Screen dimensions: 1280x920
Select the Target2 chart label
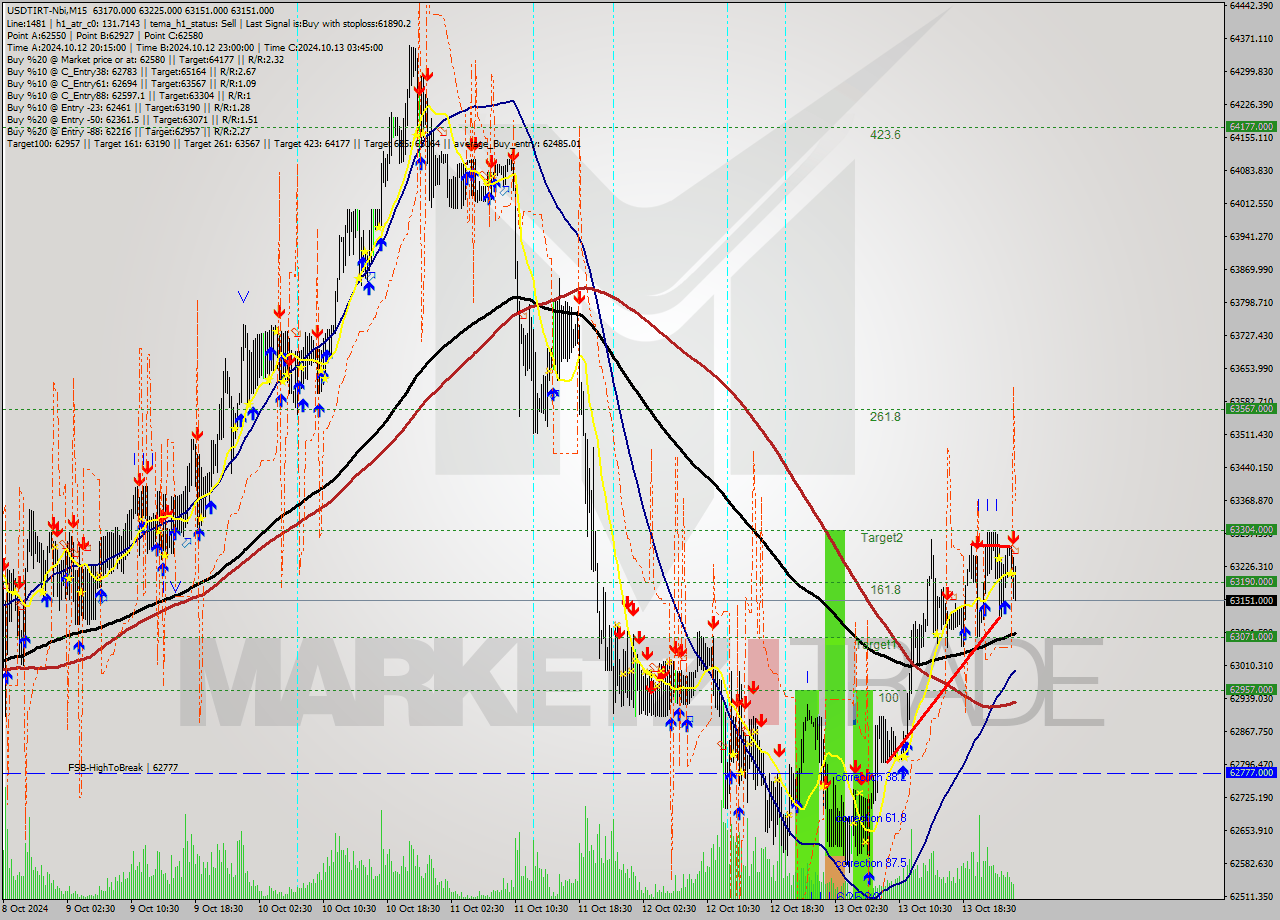point(882,538)
